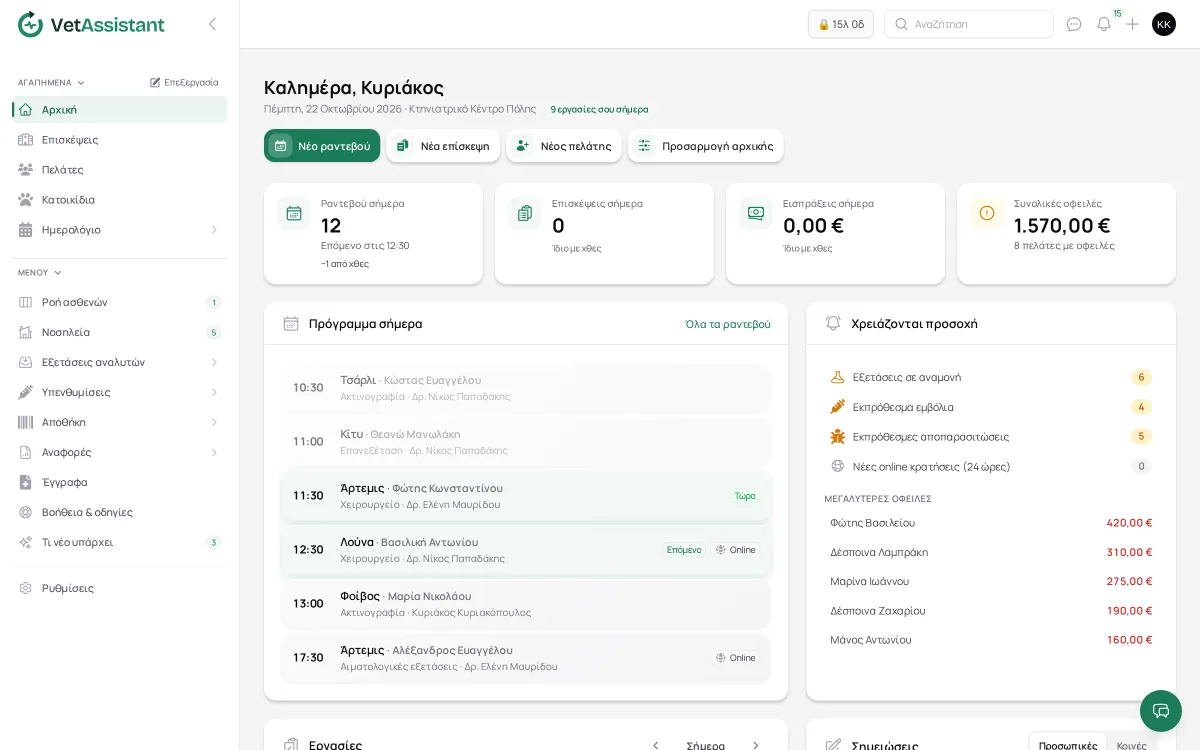Expand the Αποθήκη submenu arrow
1200x750 pixels.
tap(214, 422)
